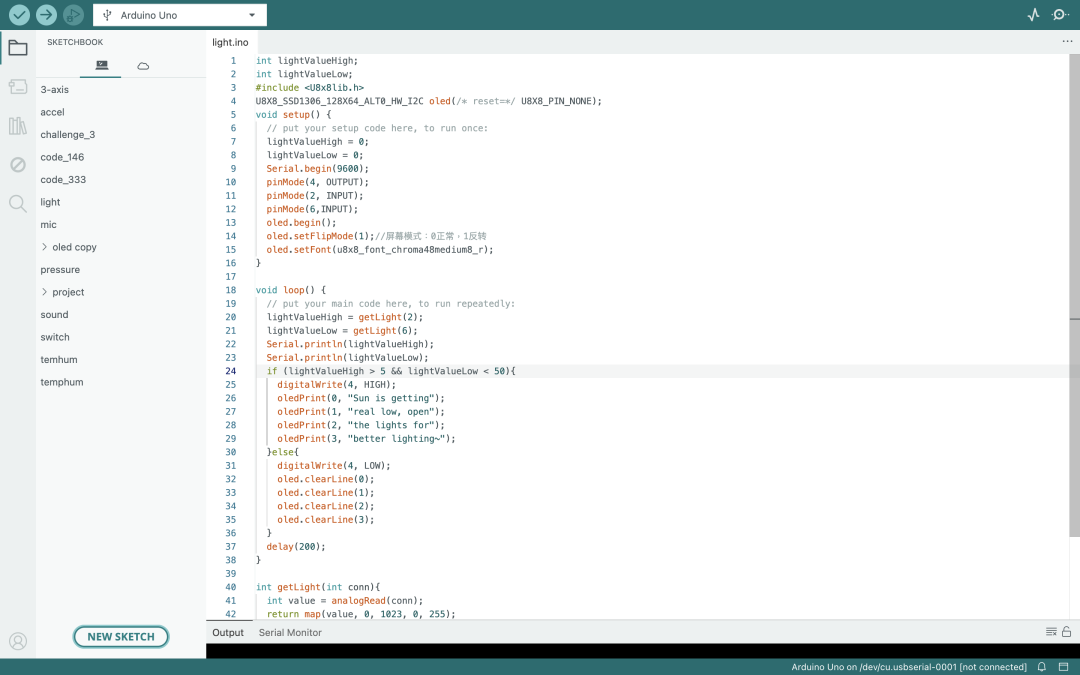
Task: Open the Boards Manager sidebar icon
Action: (x=18, y=87)
